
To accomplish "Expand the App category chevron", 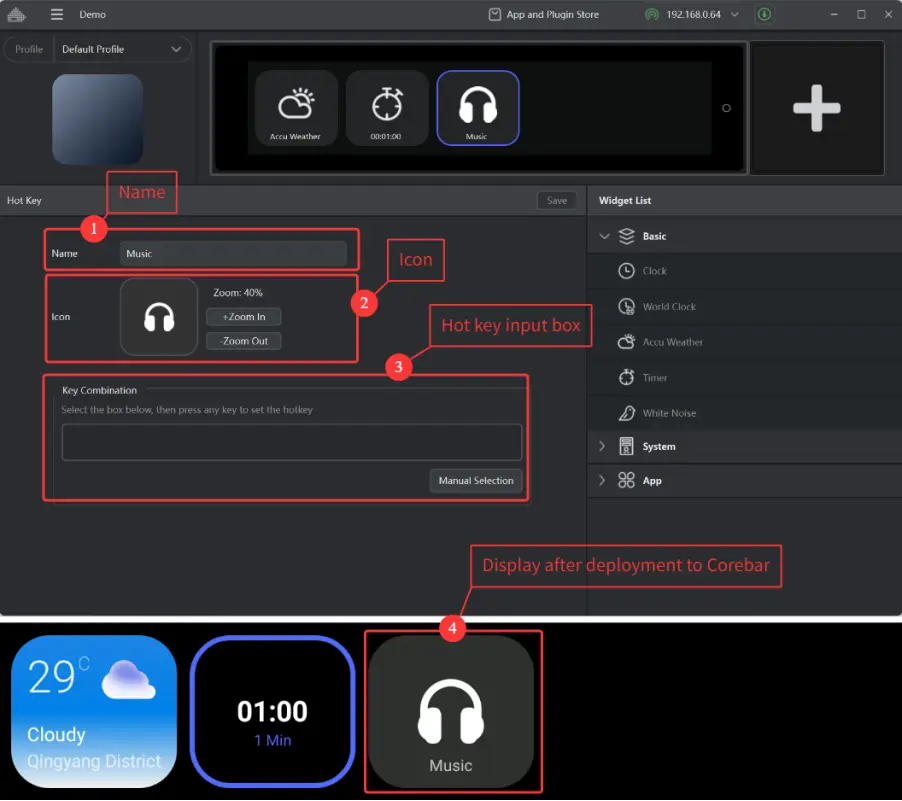I will point(602,480).
